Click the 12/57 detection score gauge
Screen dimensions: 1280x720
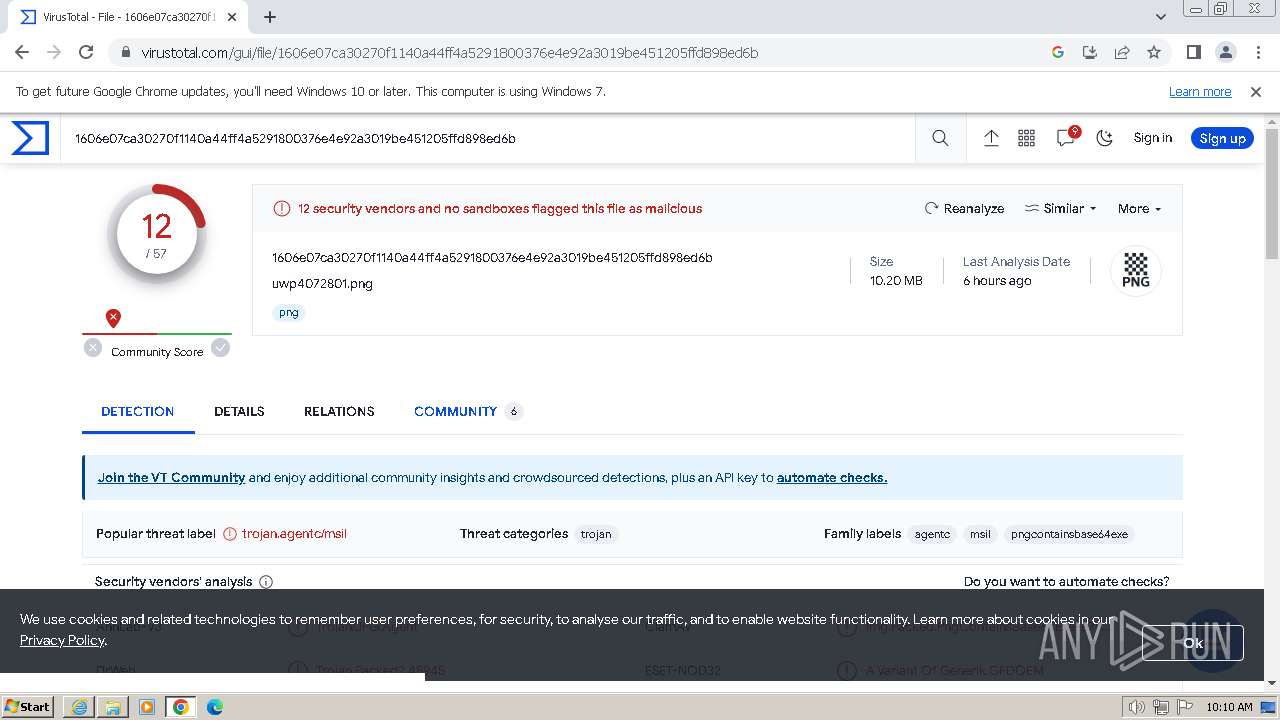(x=157, y=234)
